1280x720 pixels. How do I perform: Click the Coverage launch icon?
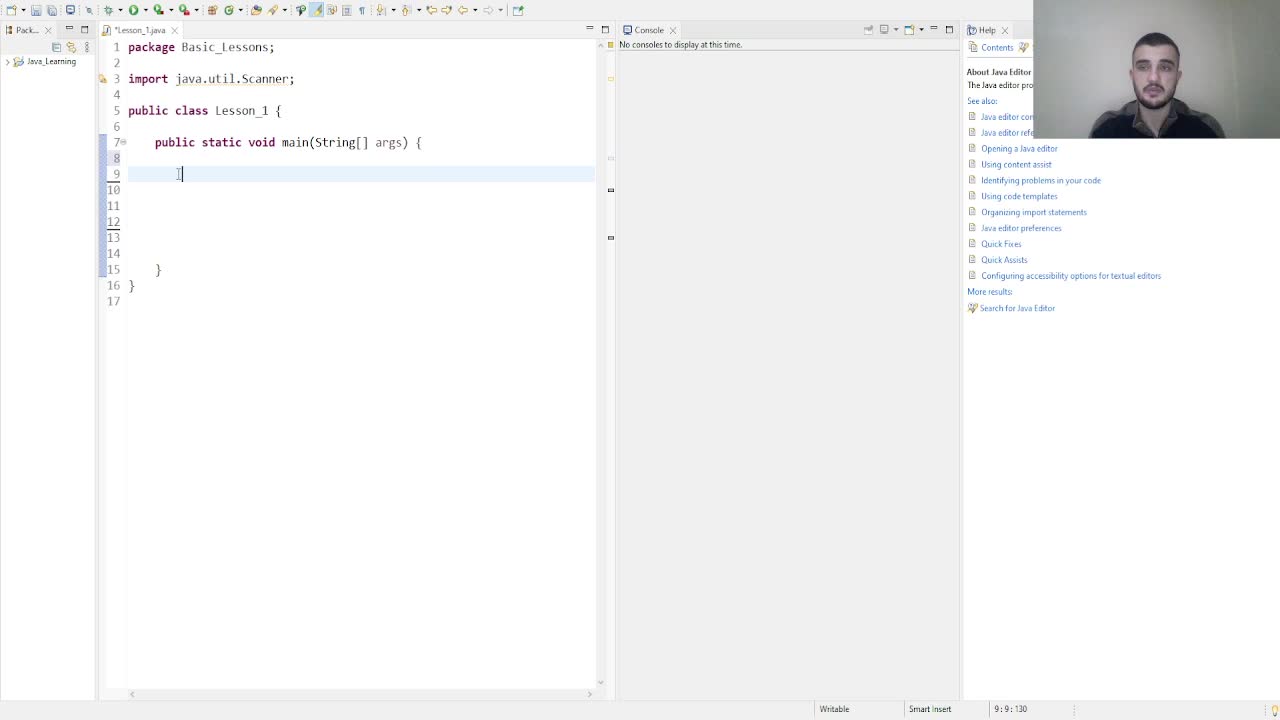158,10
